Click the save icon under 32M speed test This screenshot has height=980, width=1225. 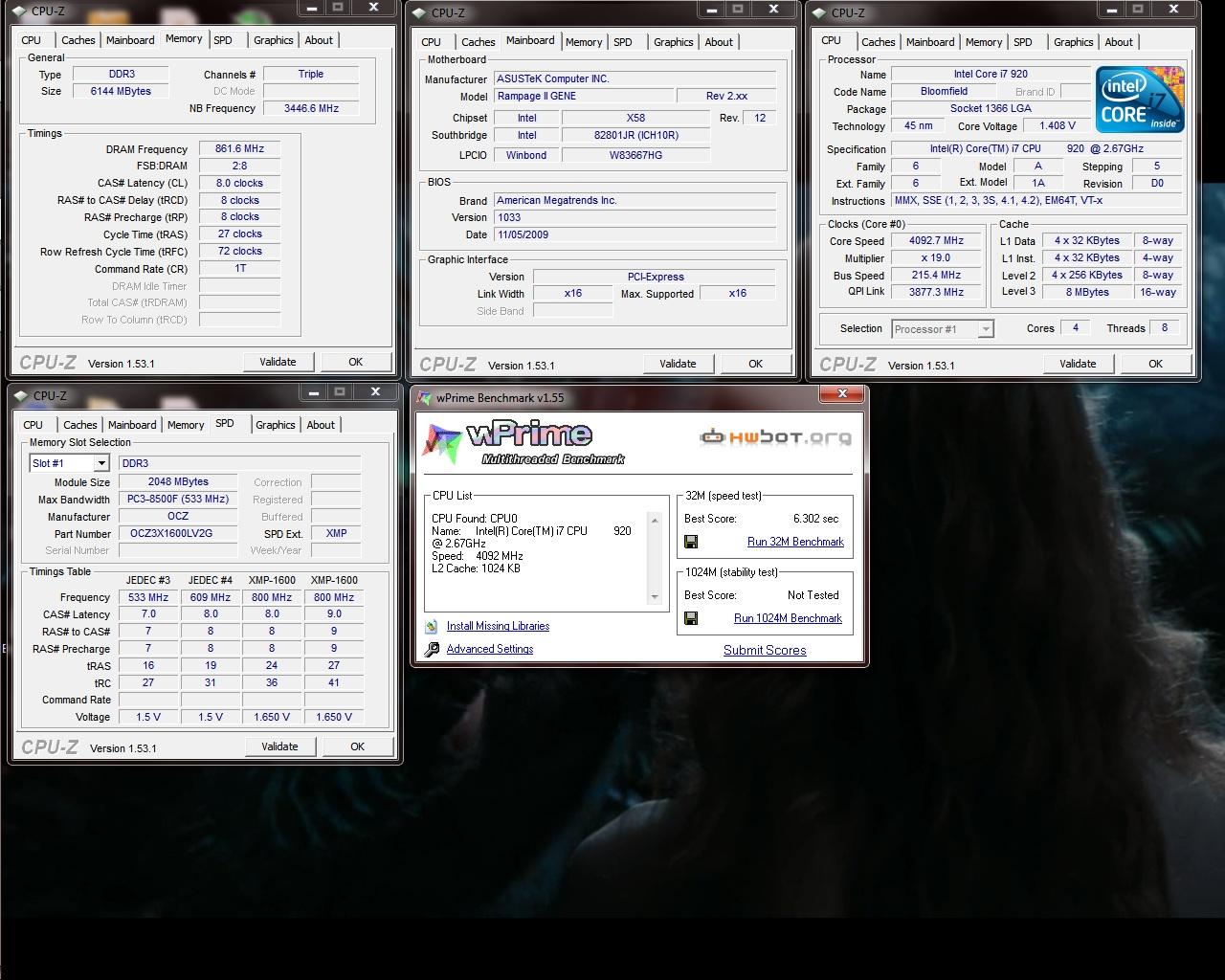(691, 542)
